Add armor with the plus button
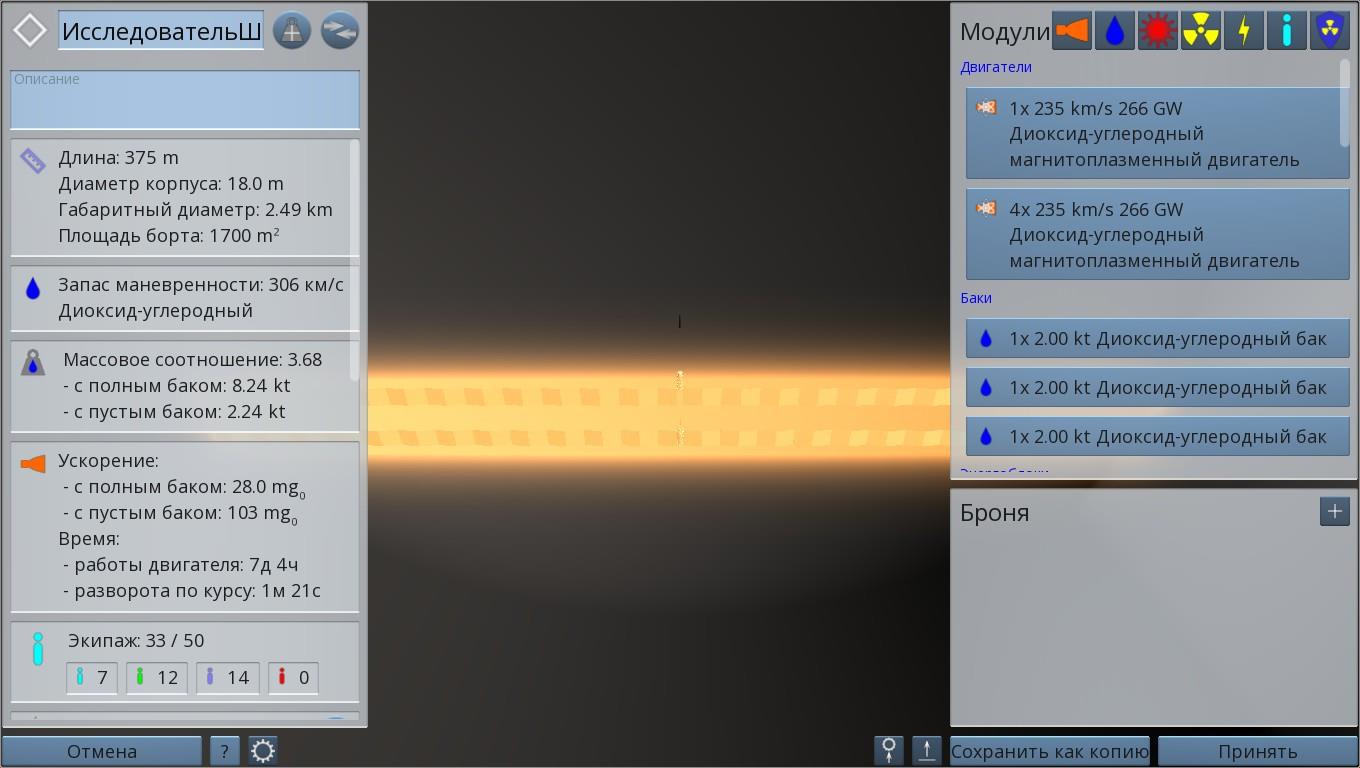Viewport: 1360px width, 768px height. [x=1334, y=511]
